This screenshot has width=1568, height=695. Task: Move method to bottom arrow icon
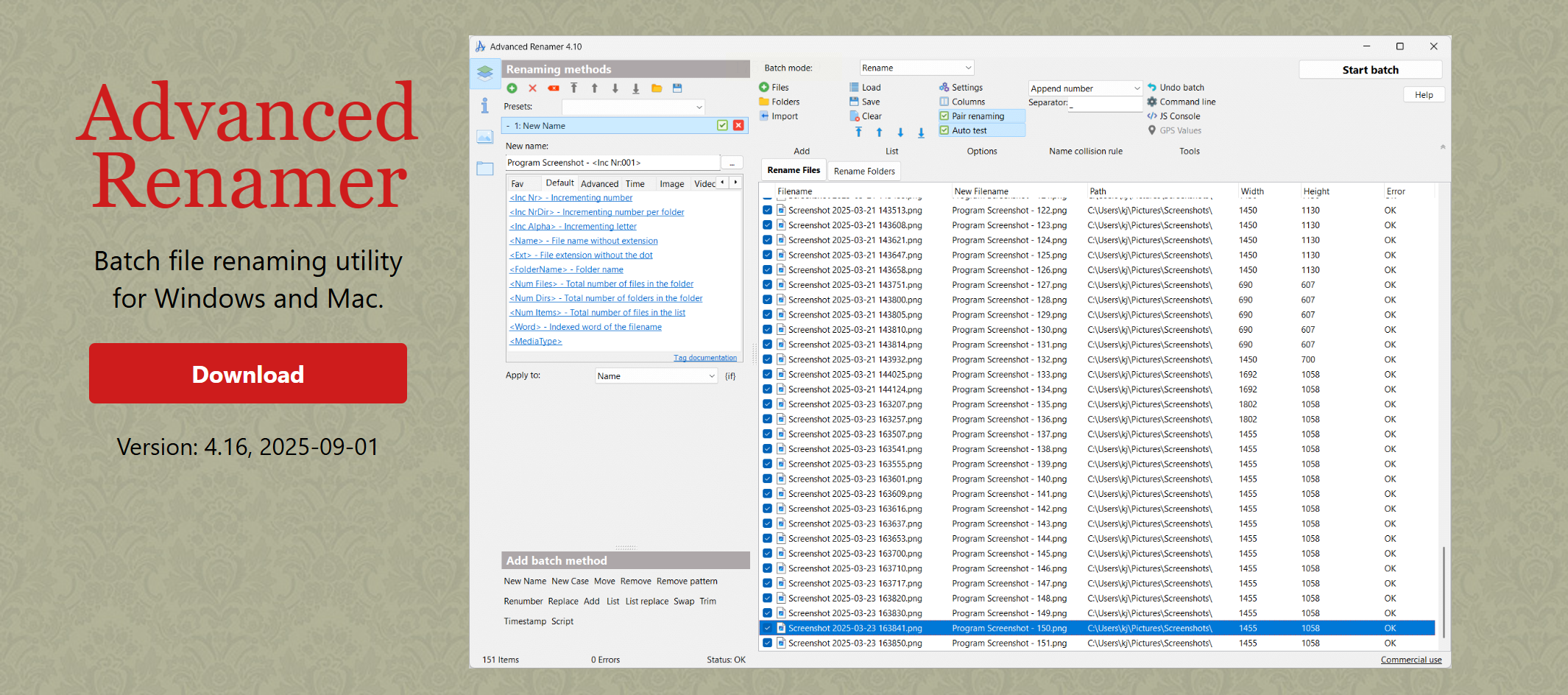[x=636, y=88]
